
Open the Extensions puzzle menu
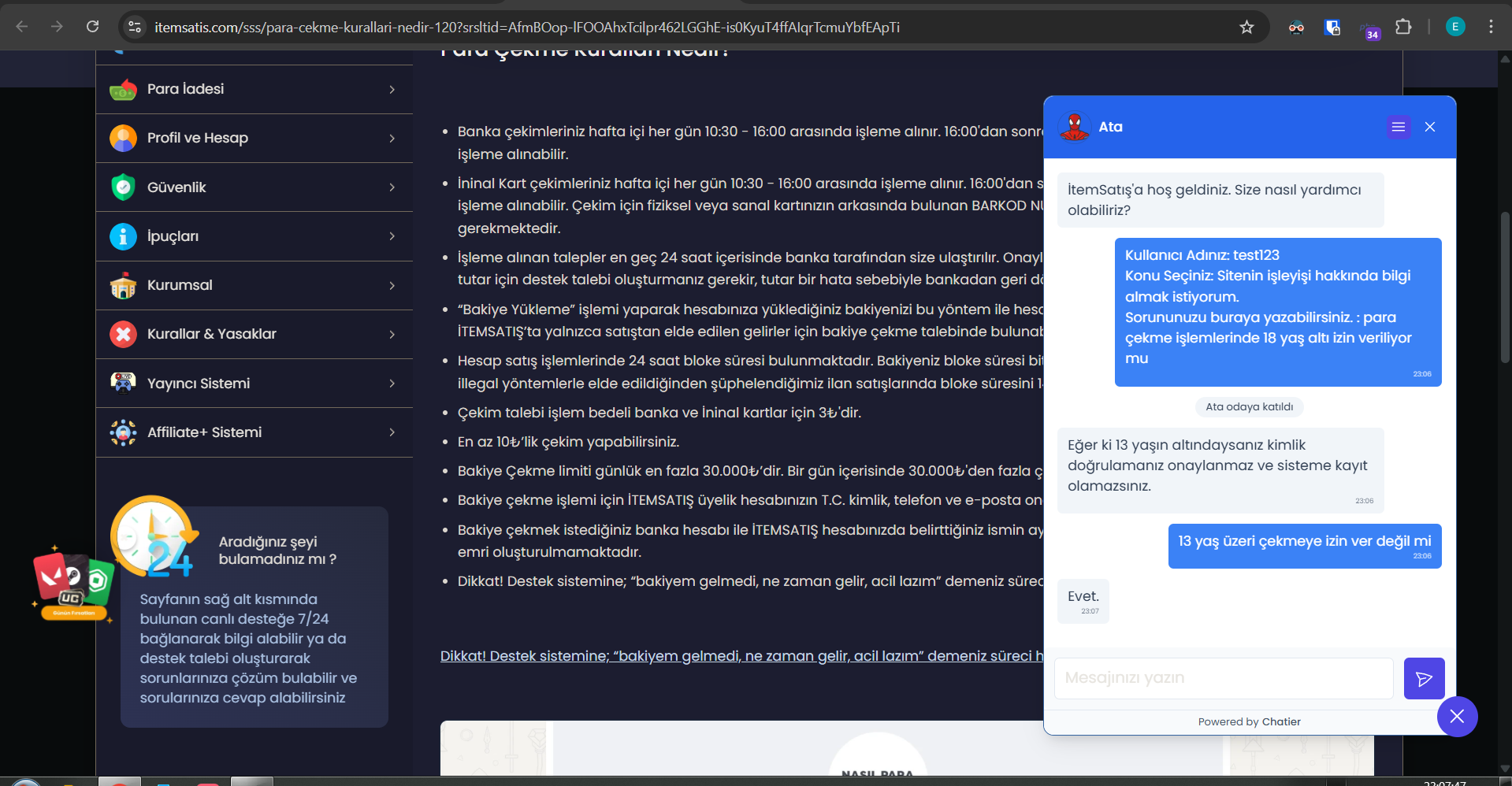pyautogui.click(x=1403, y=27)
